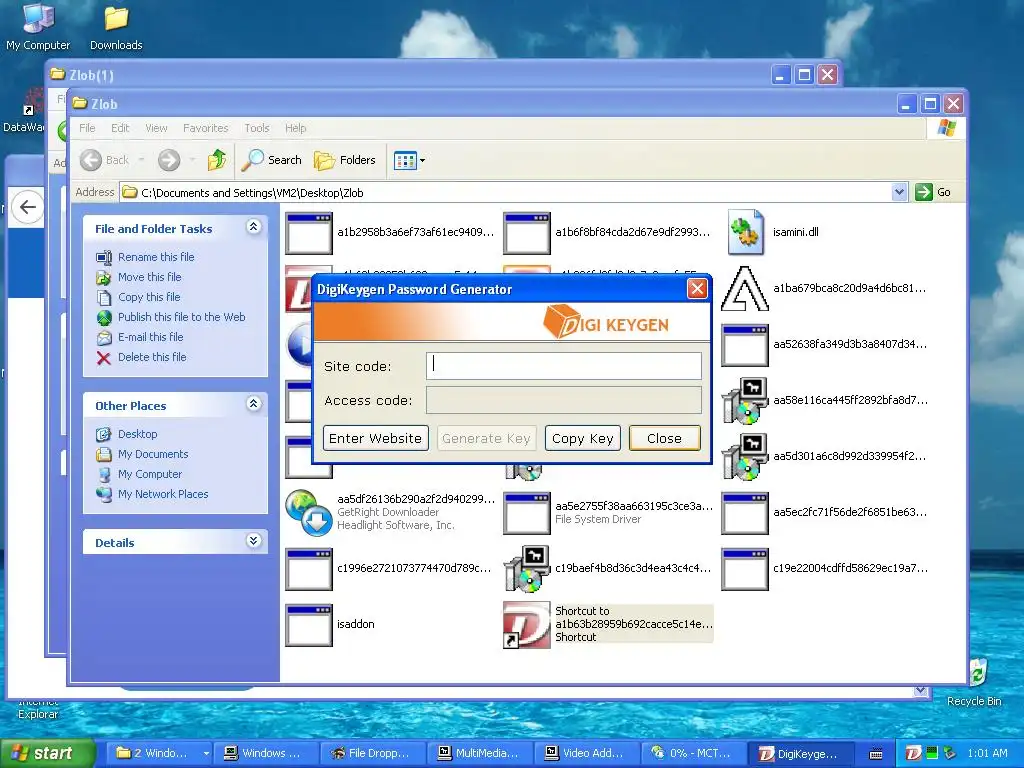Screen dimensions: 1024x768
Task: Click Delete this file link
Action: tap(152, 357)
